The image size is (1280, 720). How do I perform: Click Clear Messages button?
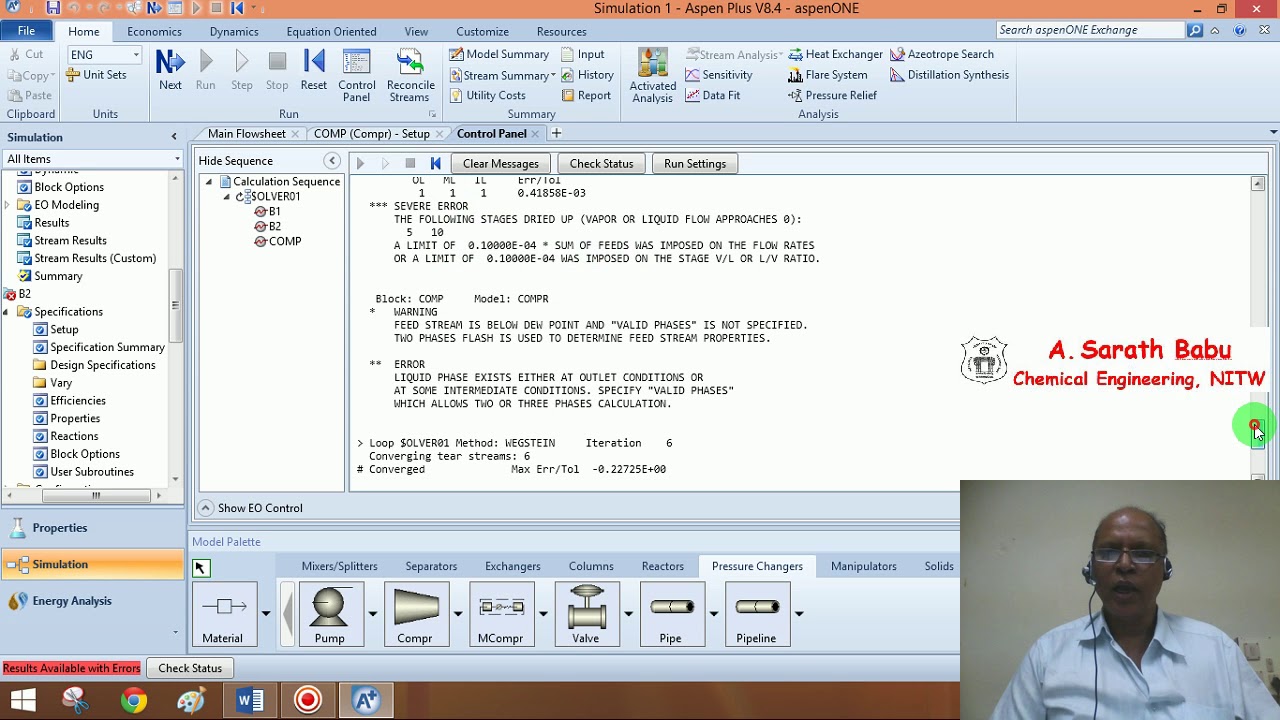click(501, 164)
